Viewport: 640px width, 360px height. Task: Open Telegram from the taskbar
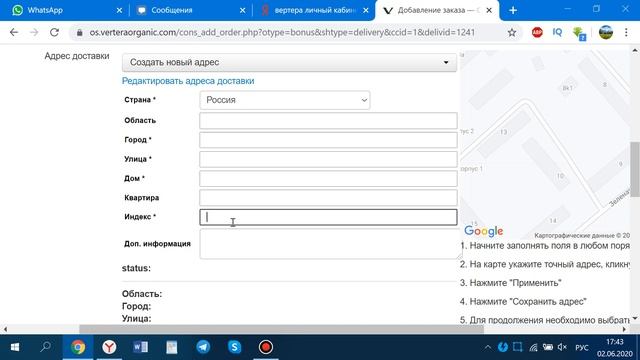click(x=203, y=347)
